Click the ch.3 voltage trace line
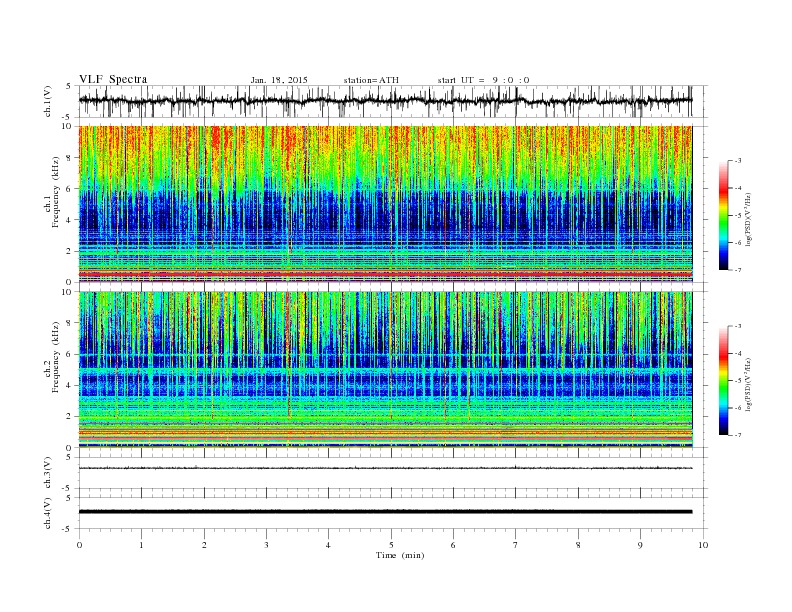The height and width of the screenshot is (612, 792). [x=385, y=468]
